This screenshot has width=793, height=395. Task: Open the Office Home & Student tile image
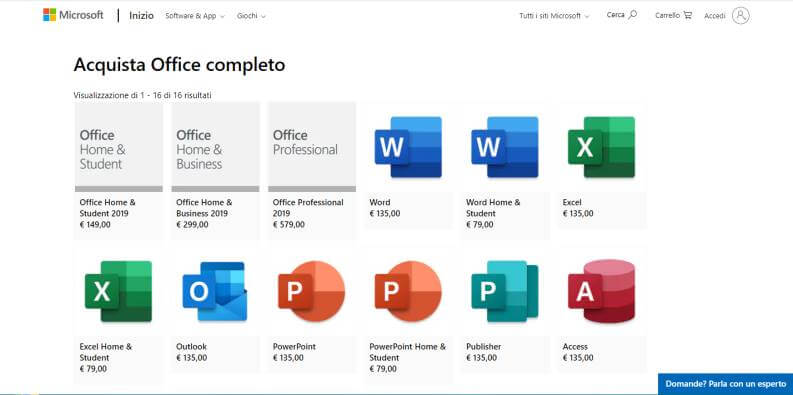tap(119, 147)
